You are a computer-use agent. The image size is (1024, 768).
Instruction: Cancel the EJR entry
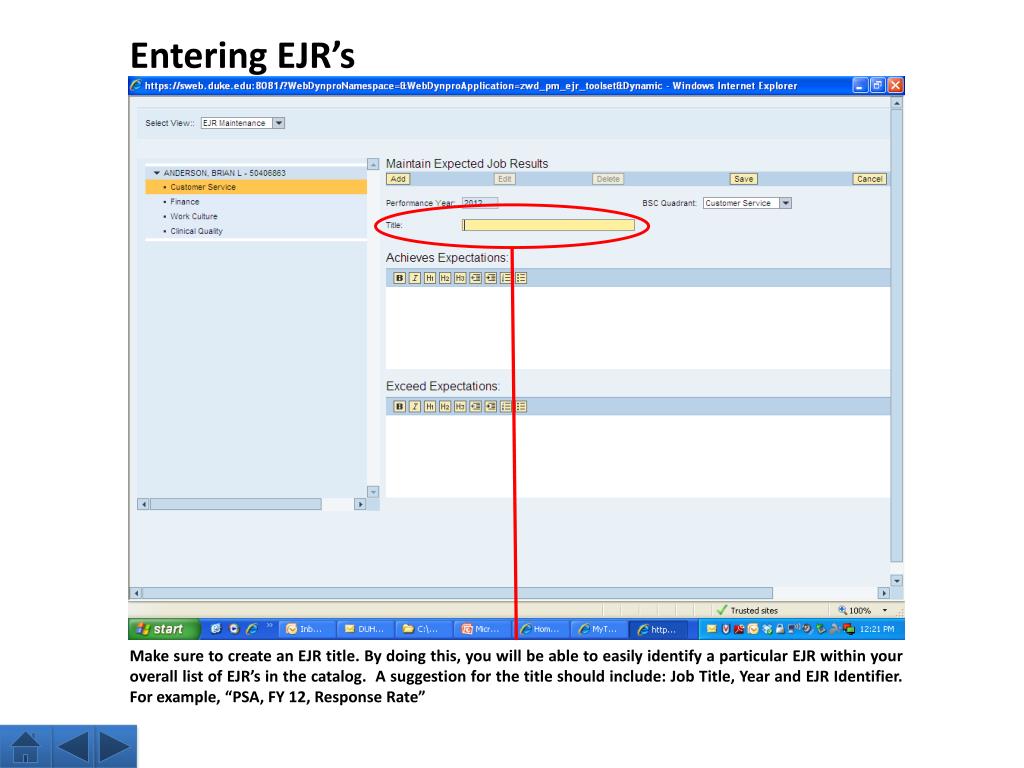click(869, 179)
